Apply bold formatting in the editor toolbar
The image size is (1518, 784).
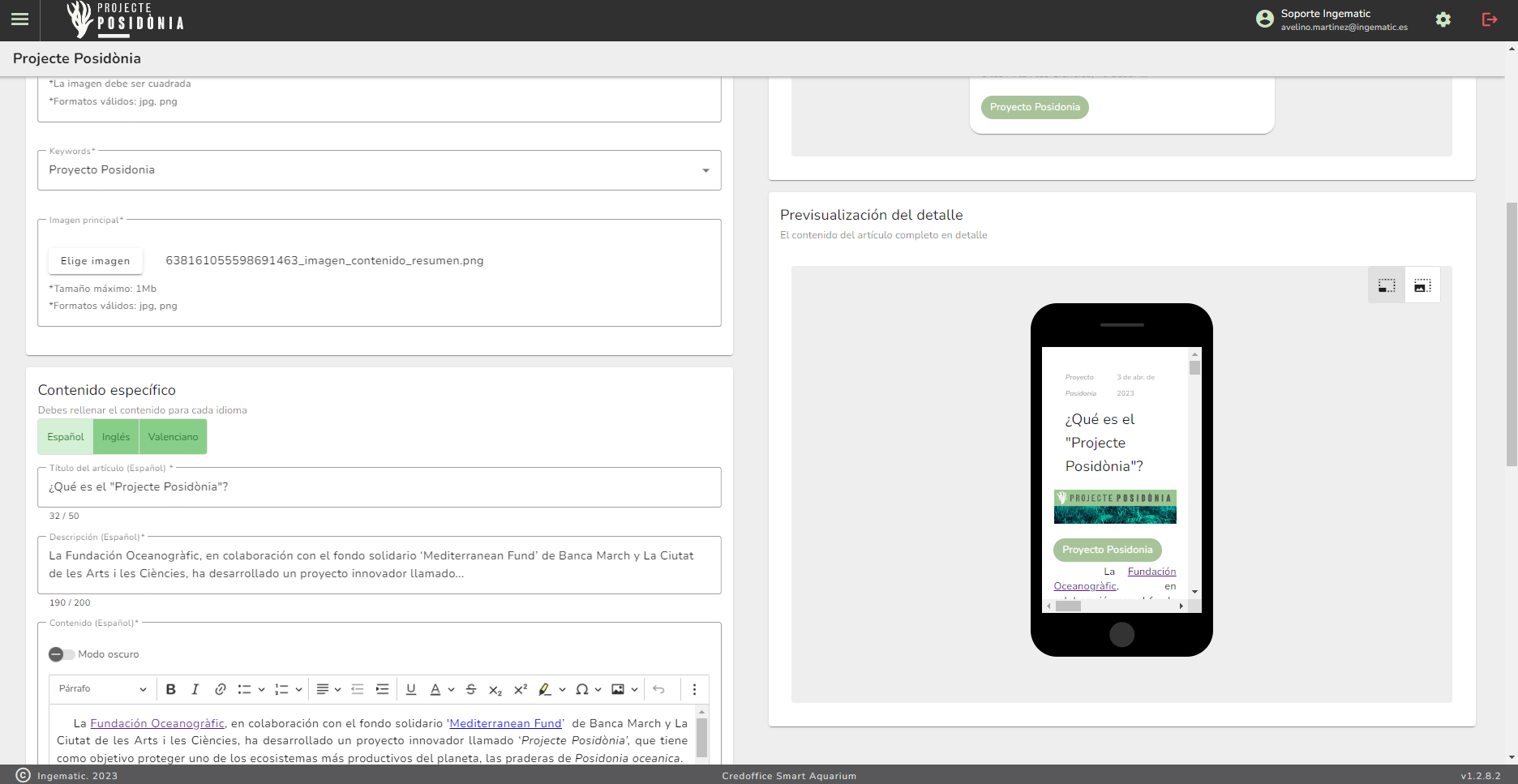point(171,689)
